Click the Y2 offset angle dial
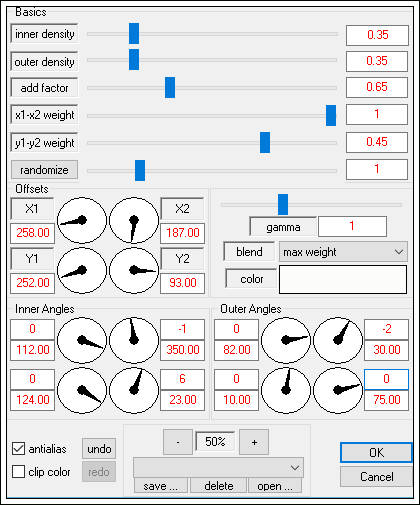Screen dimensions: 420x505 click(x=134, y=270)
